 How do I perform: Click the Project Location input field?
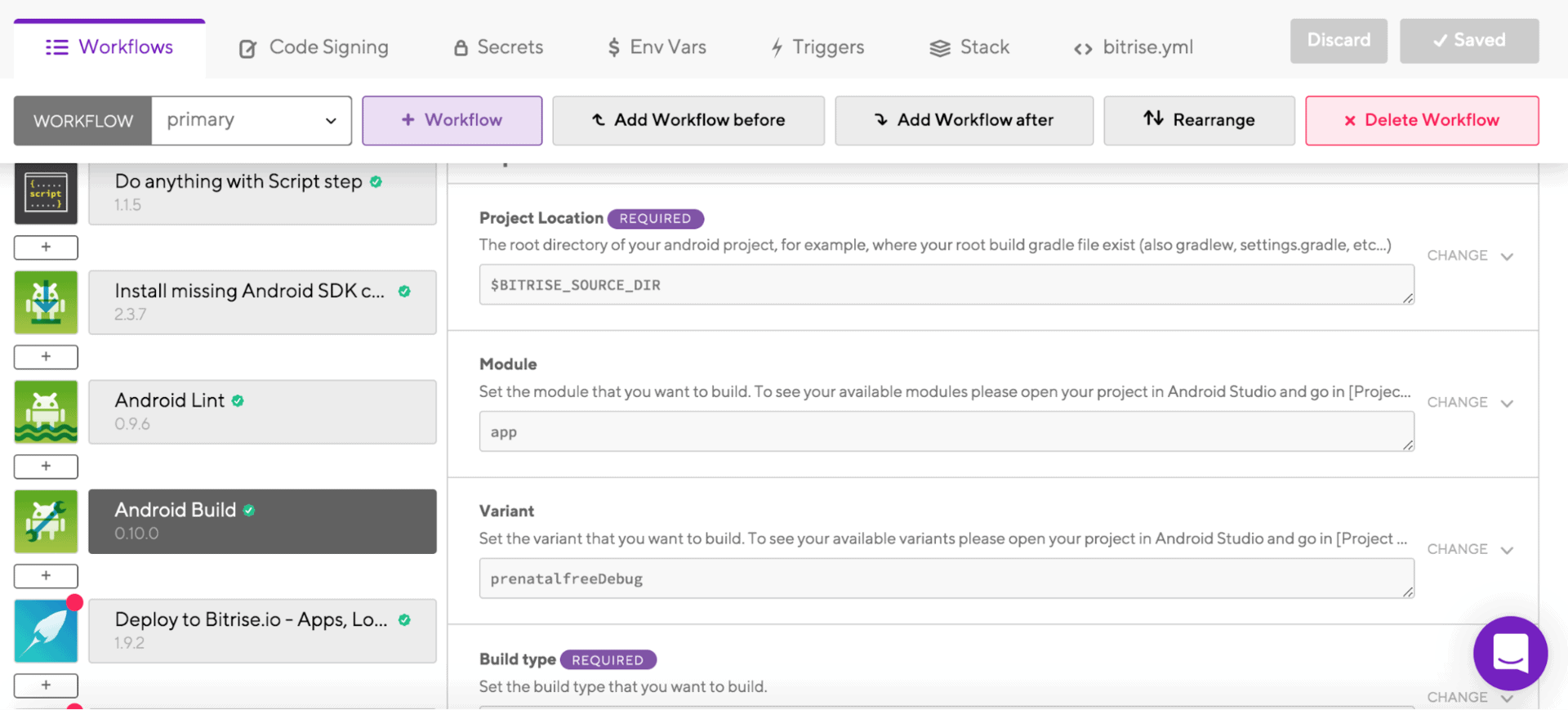(947, 284)
